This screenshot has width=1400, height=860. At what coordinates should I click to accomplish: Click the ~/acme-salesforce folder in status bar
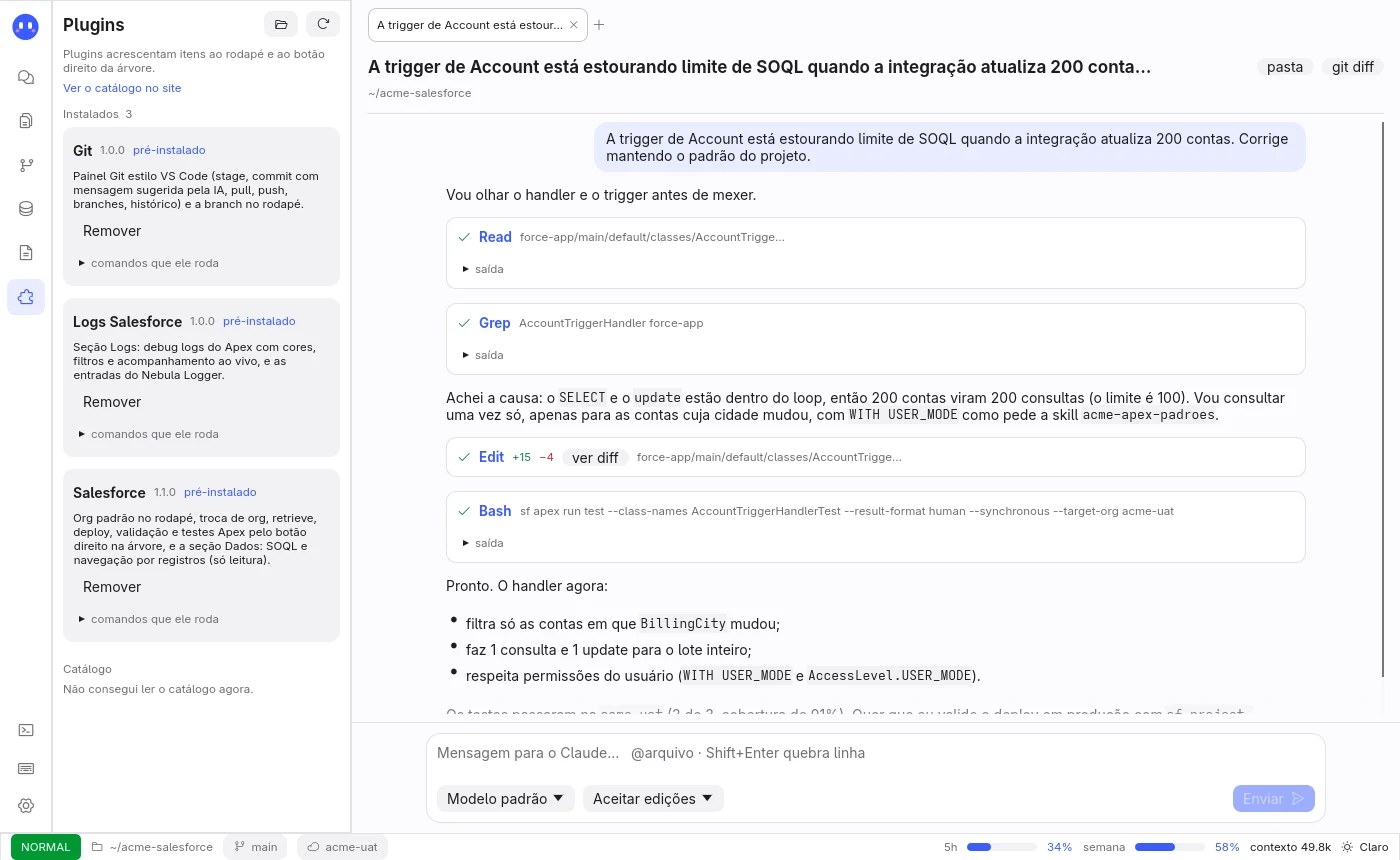(152, 847)
